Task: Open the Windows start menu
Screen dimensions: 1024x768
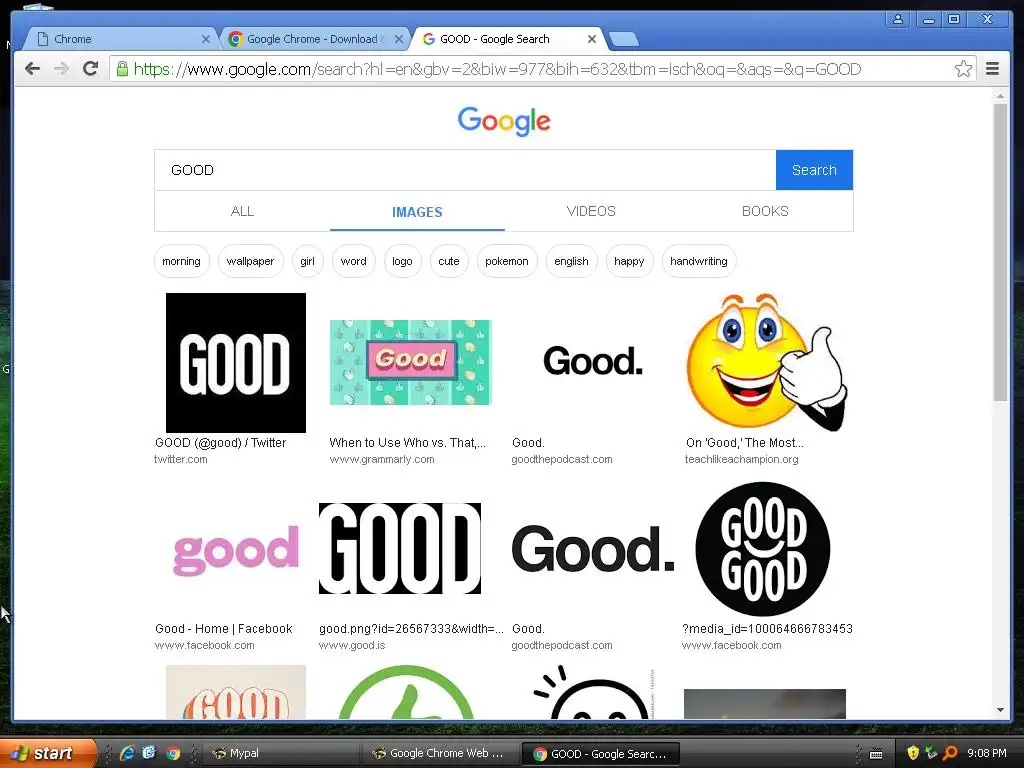Action: tap(47, 753)
